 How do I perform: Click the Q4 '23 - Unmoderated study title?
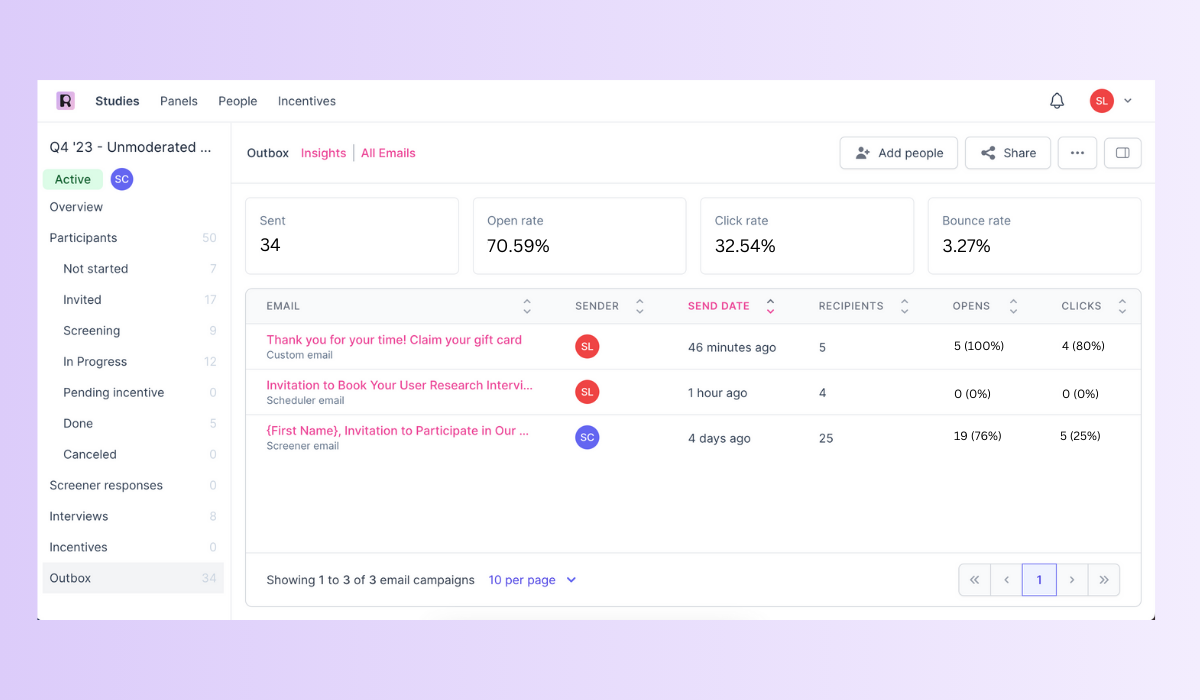pos(131,147)
